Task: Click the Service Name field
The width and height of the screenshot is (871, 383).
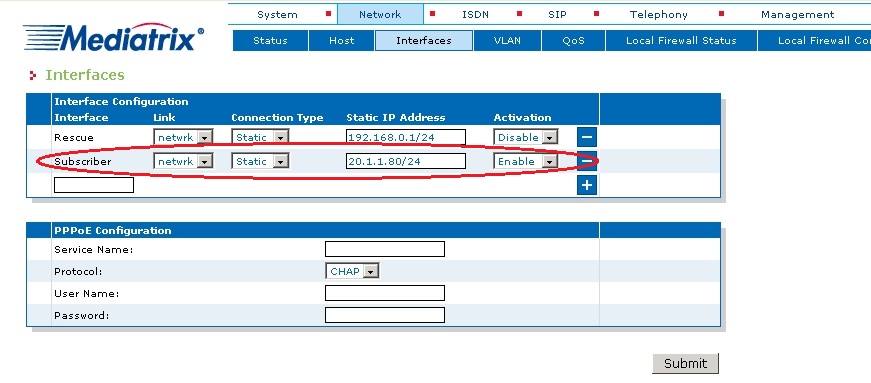Action: [385, 249]
